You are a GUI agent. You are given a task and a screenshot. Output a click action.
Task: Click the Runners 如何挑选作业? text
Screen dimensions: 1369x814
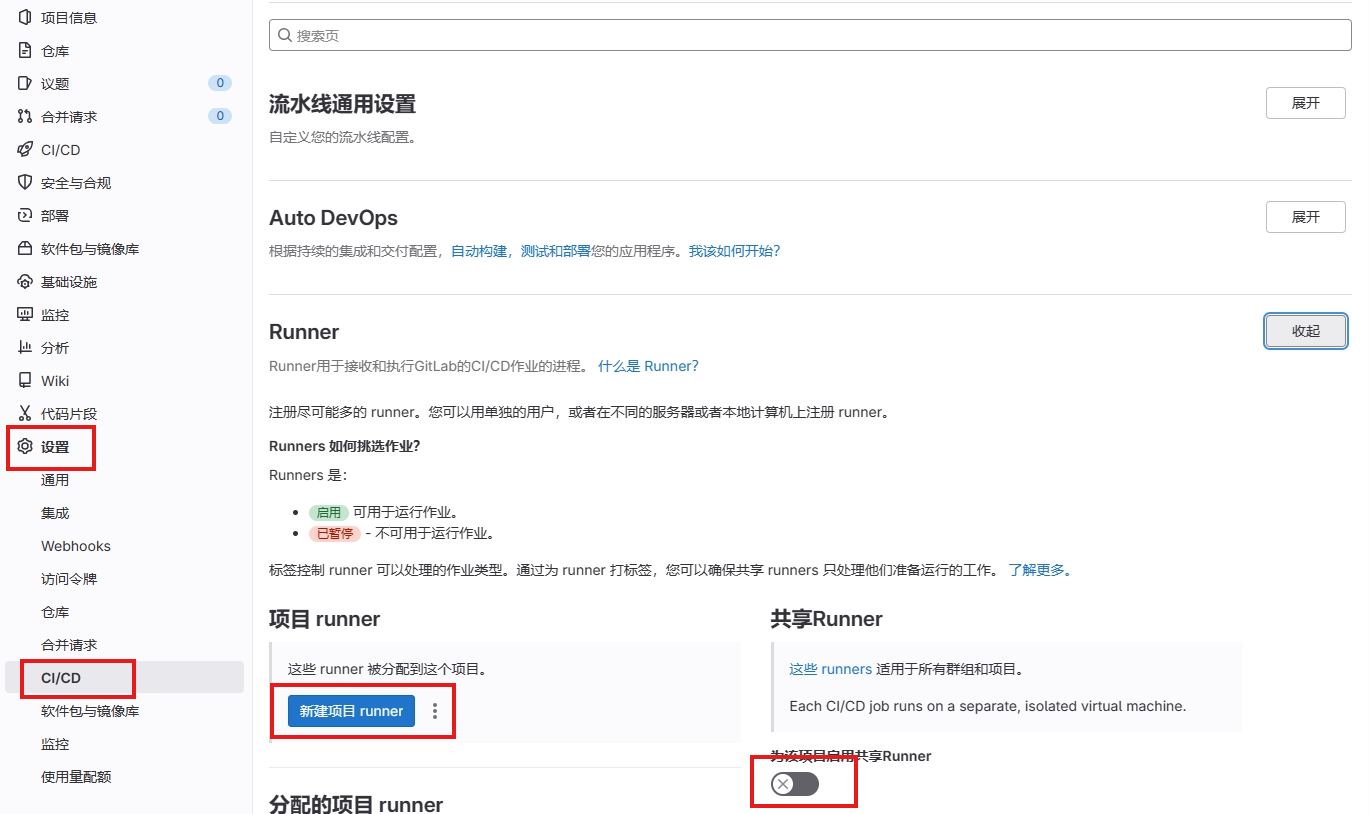(345, 446)
